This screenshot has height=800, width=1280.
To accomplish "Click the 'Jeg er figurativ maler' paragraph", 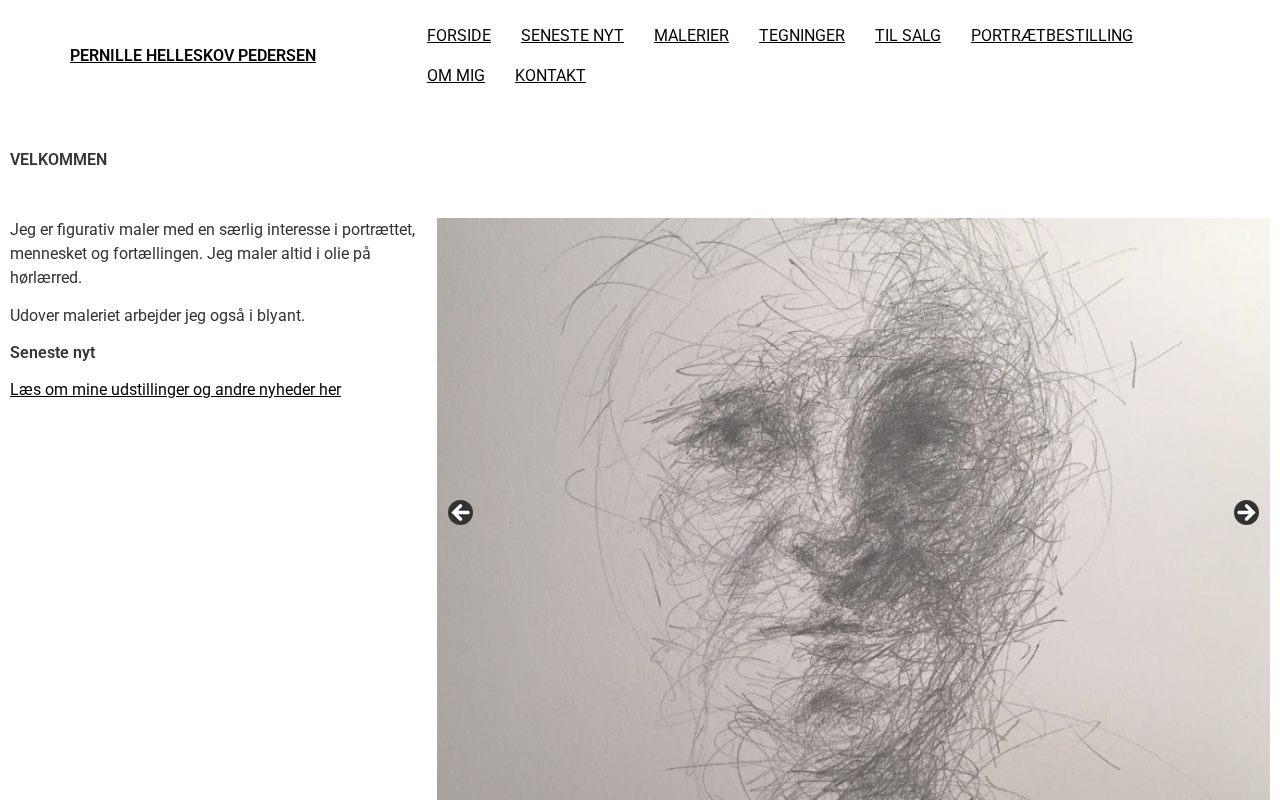I will (x=213, y=254).
